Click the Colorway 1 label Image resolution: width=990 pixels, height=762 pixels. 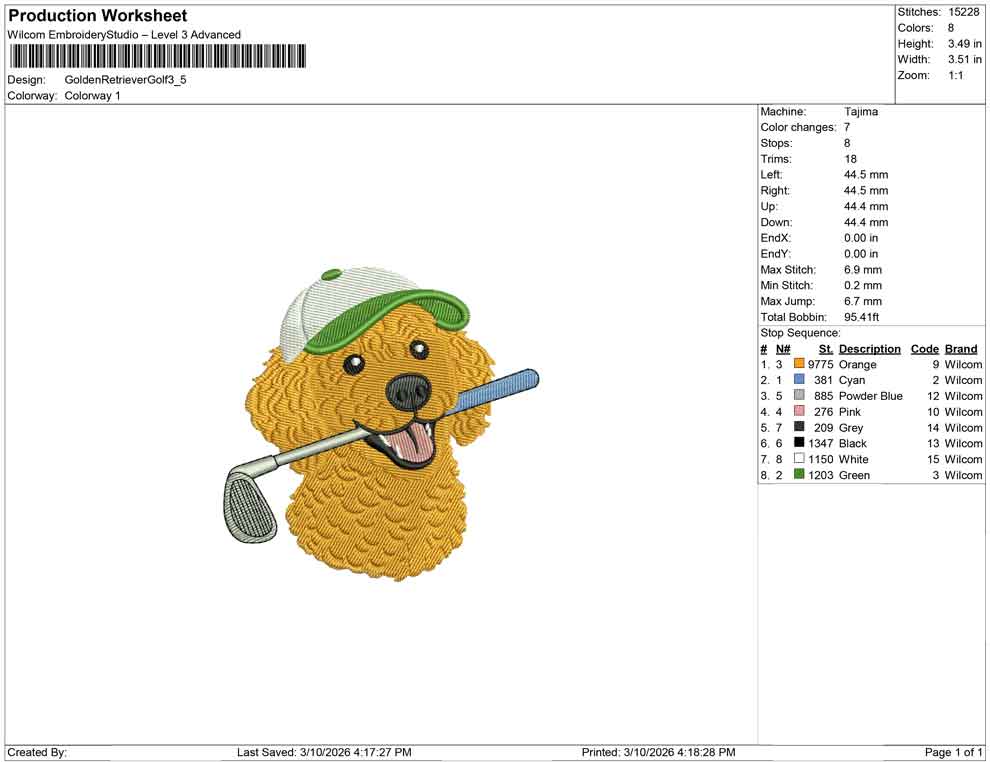coord(93,96)
